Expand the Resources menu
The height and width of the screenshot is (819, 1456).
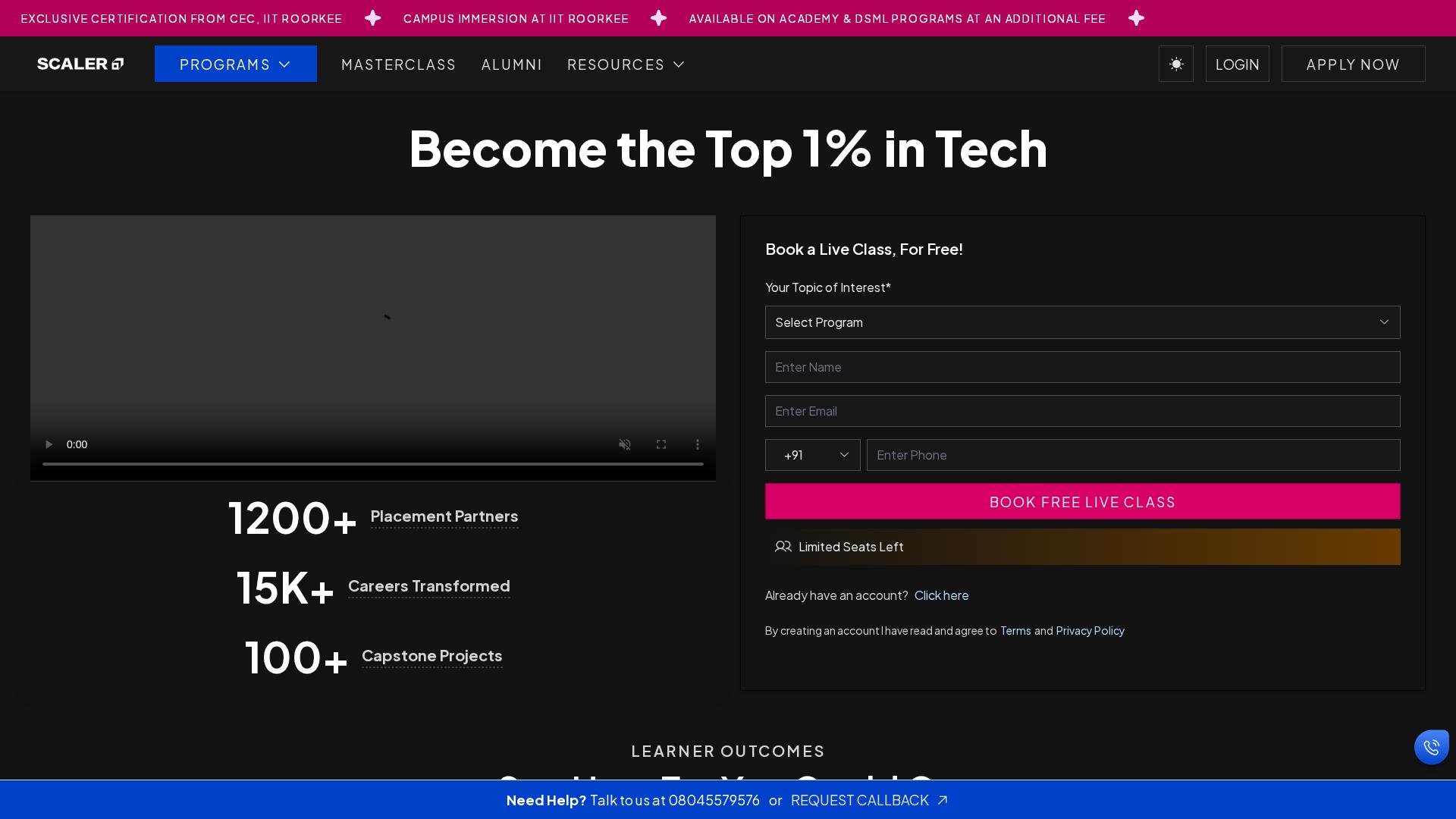(x=626, y=64)
